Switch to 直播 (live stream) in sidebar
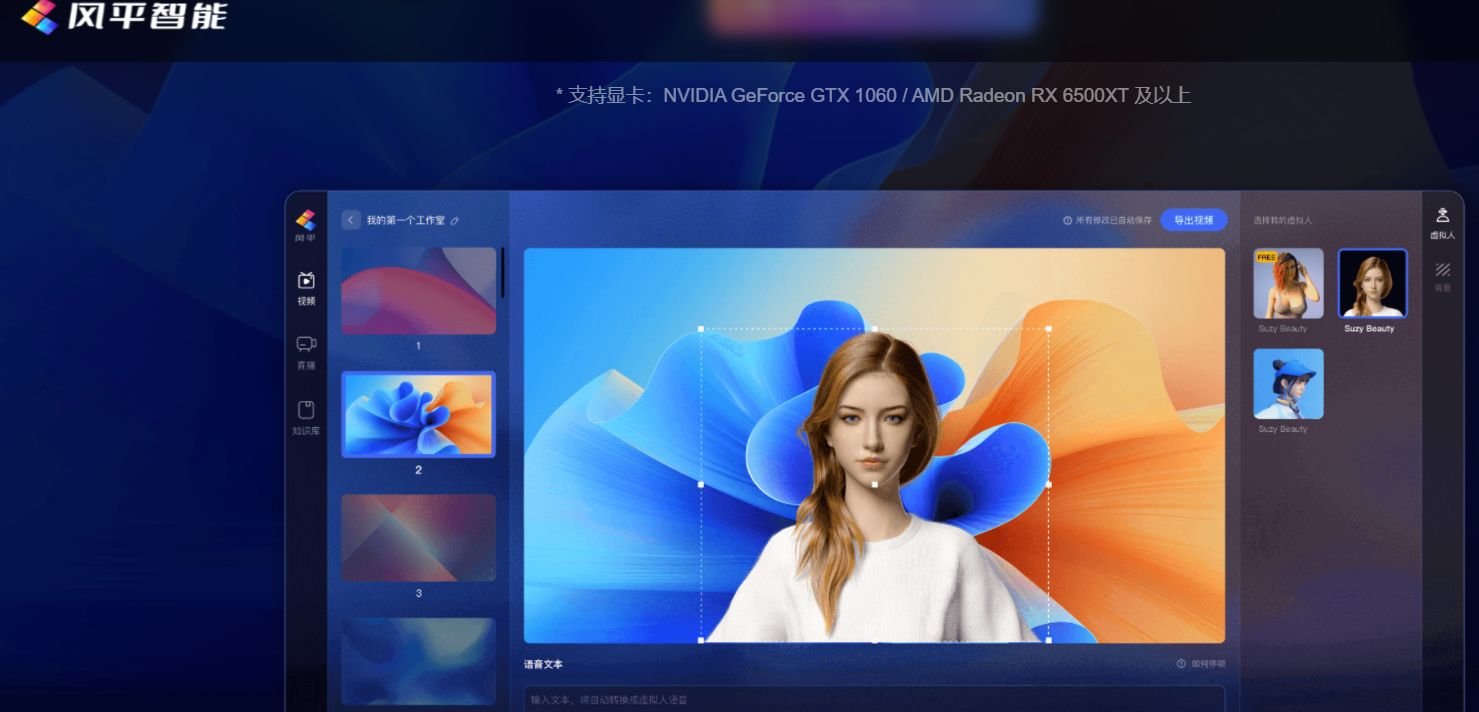 306,351
